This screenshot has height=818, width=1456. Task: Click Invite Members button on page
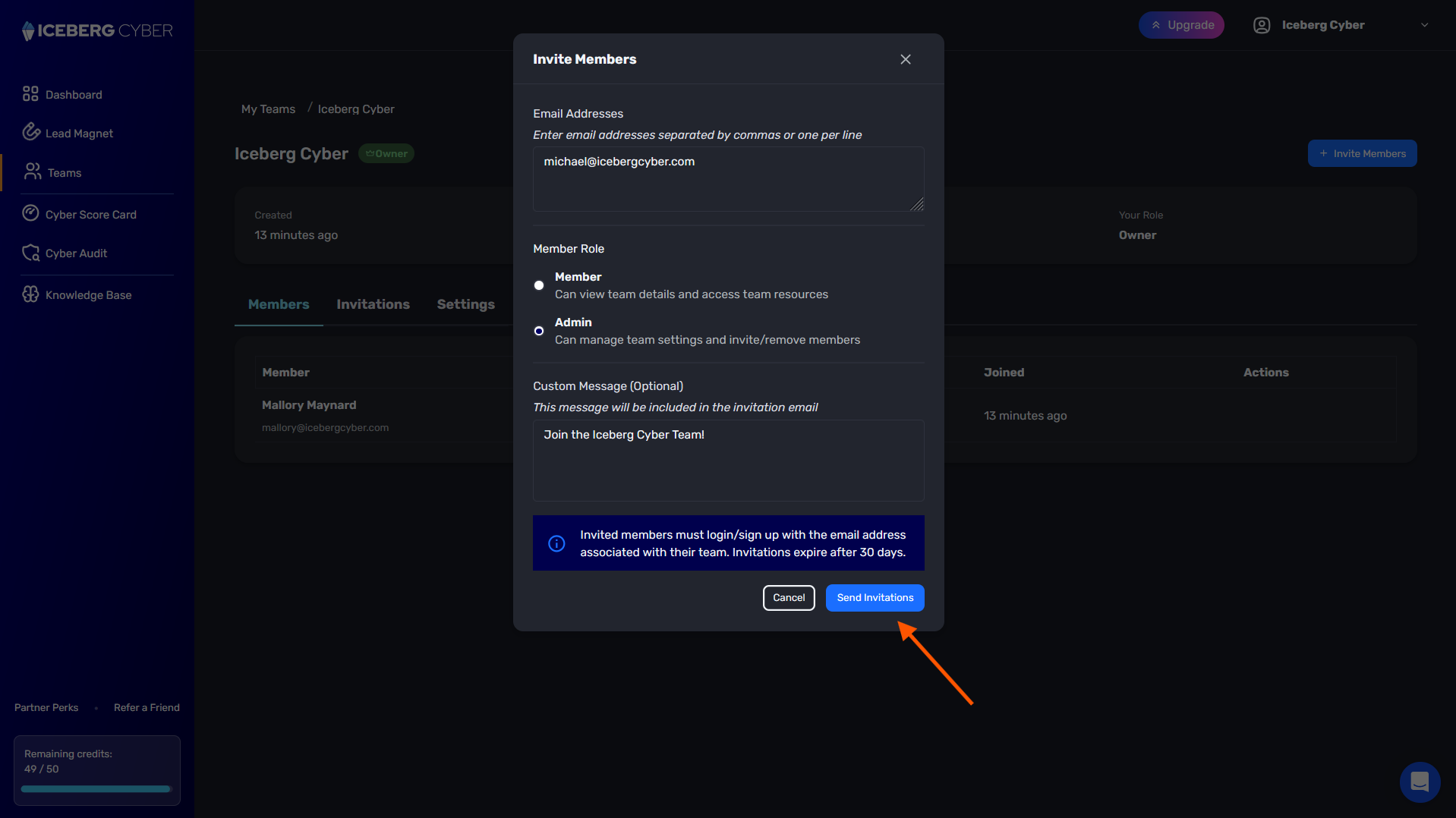[x=1362, y=153]
